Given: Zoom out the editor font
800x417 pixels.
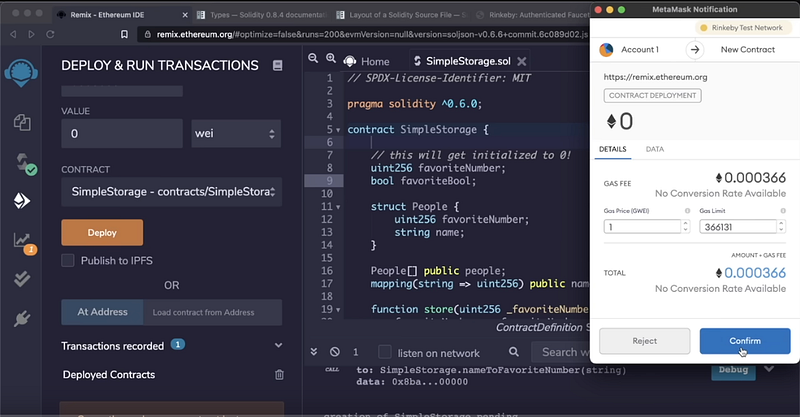Looking at the screenshot, I should 313,59.
